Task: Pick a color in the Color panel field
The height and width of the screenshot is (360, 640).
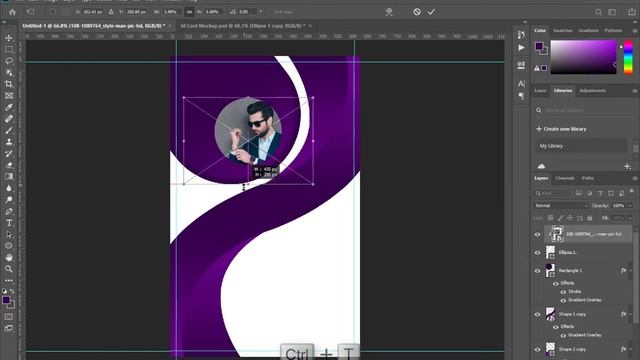Action: 583,57
